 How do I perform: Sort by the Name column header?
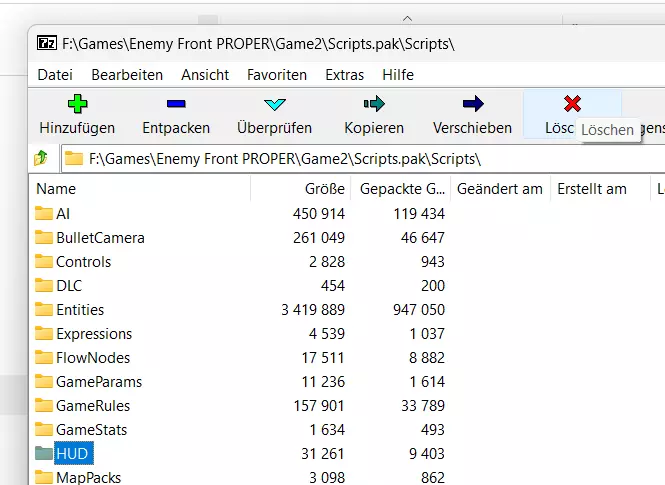140,189
